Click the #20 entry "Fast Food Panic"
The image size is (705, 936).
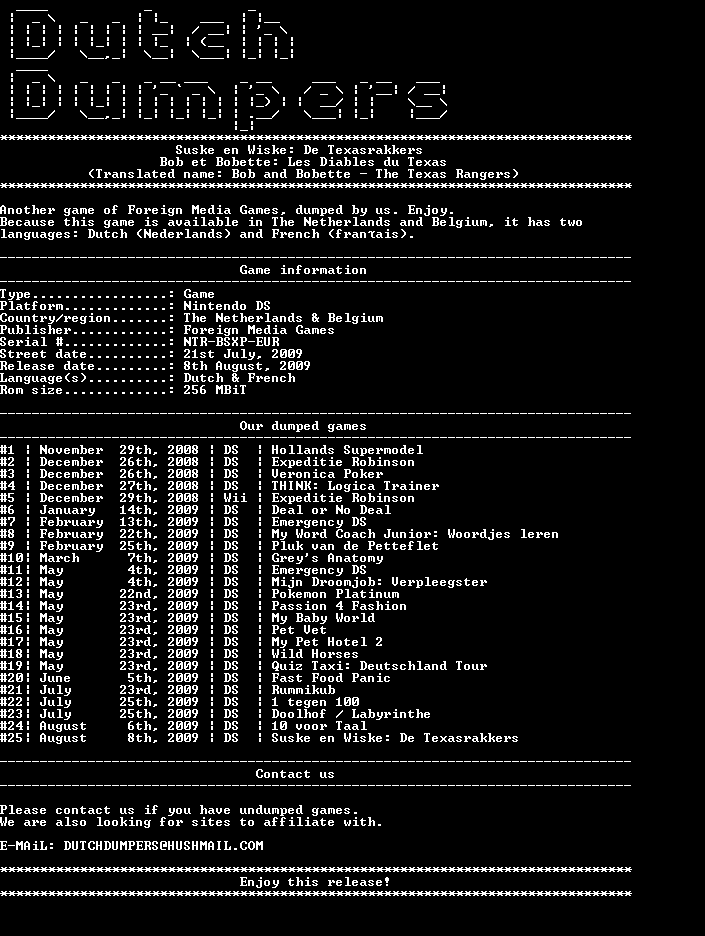coord(331,678)
